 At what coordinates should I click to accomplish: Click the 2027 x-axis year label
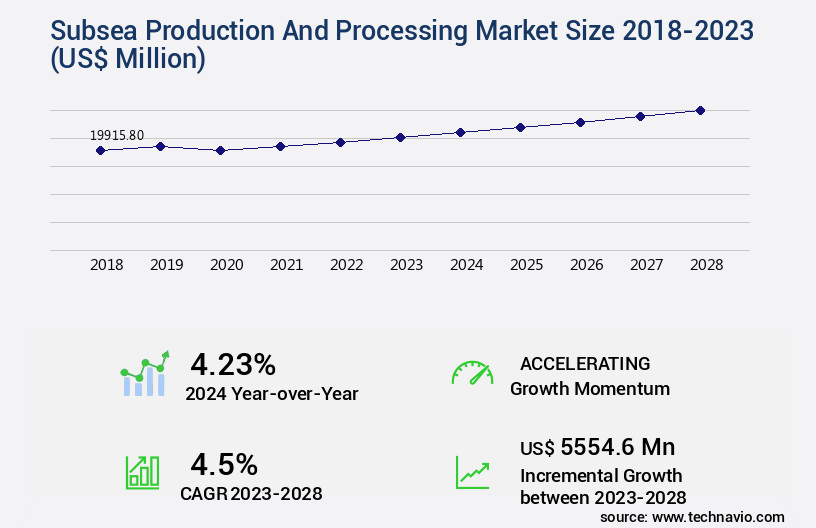tap(646, 265)
